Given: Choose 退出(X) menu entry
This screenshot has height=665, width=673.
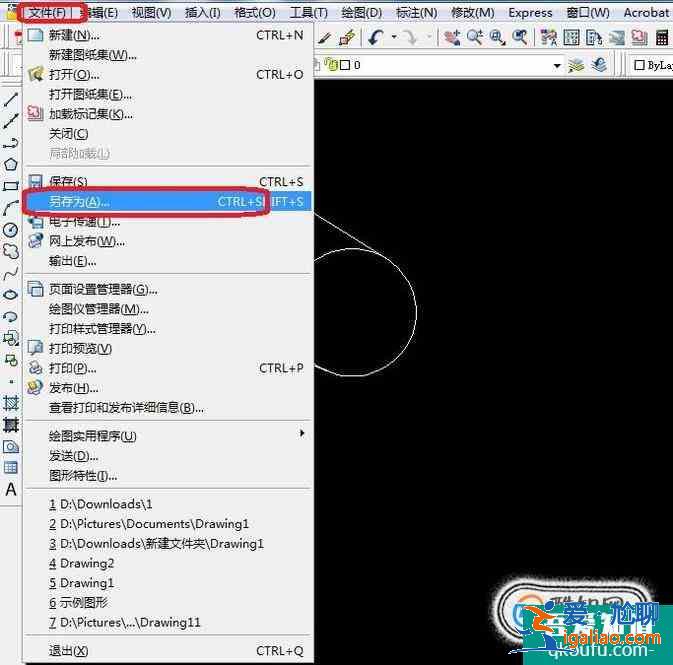Looking at the screenshot, I should click(x=168, y=651).
